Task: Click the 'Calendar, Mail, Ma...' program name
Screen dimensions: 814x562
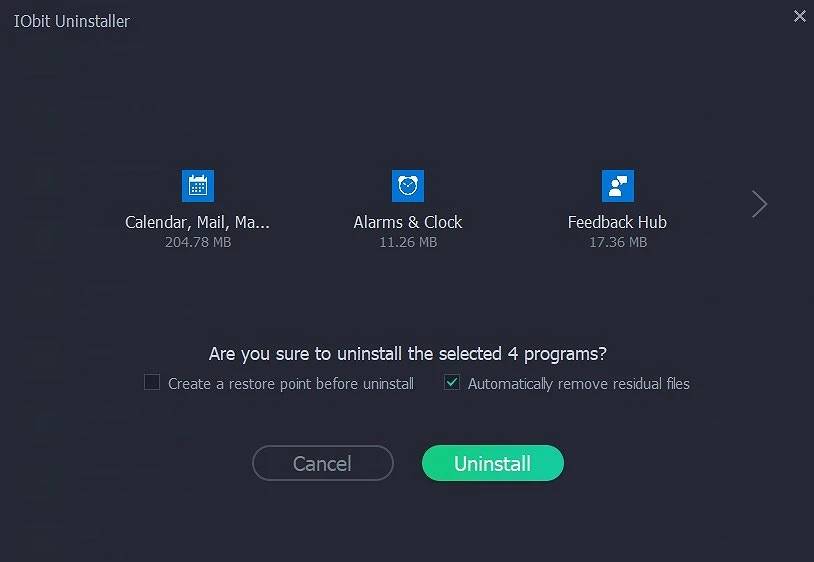Action: pos(198,222)
